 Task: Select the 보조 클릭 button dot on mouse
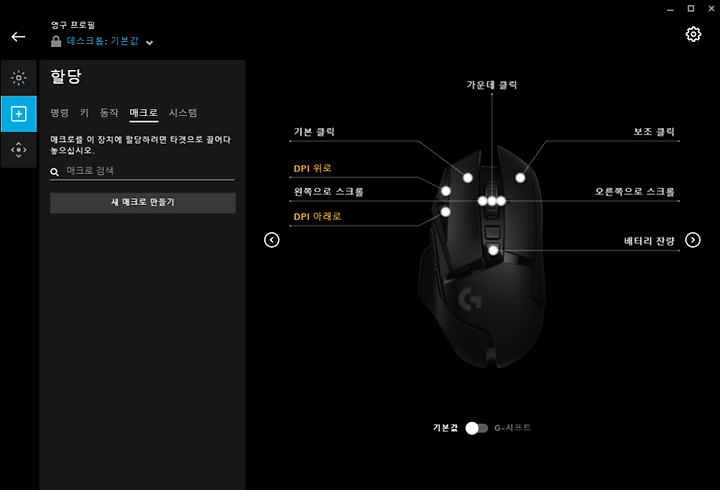(x=520, y=178)
